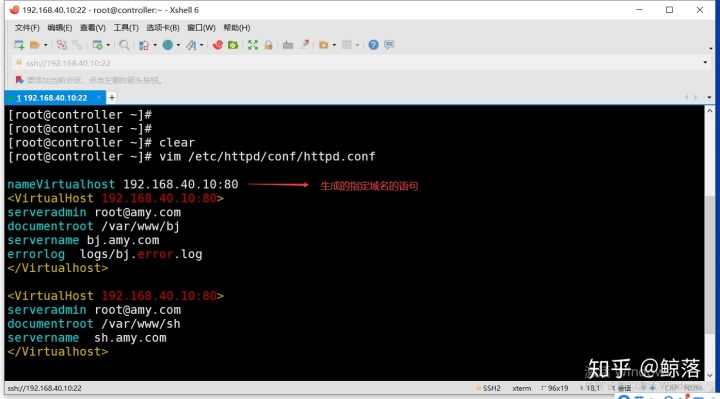Image resolution: width=720 pixels, height=399 pixels.
Task: Click the errorlog logs/bj.error.log line
Action: [105, 254]
